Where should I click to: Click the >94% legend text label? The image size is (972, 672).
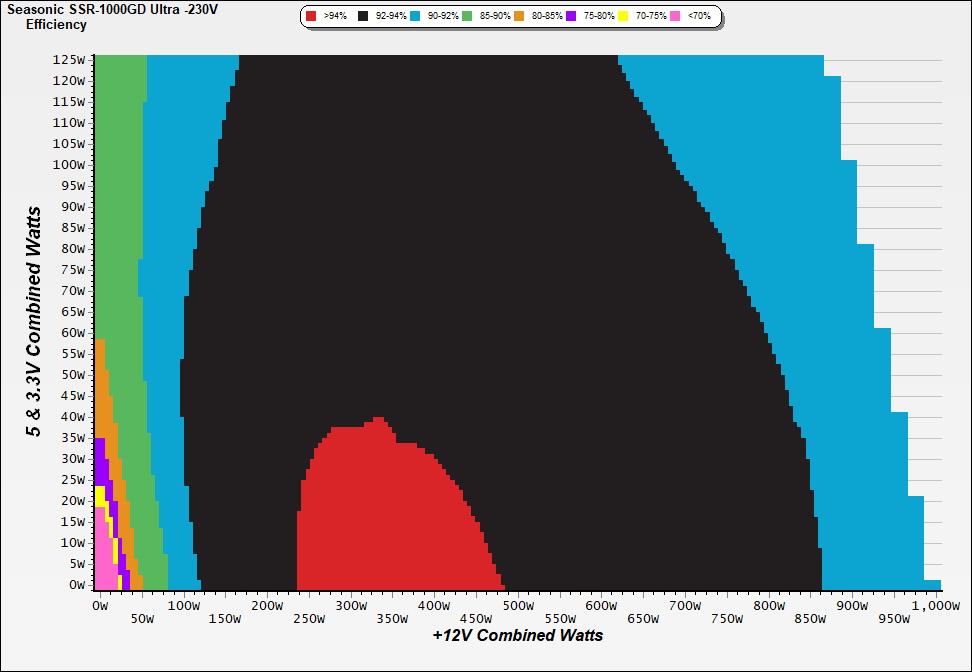pyautogui.click(x=335, y=17)
